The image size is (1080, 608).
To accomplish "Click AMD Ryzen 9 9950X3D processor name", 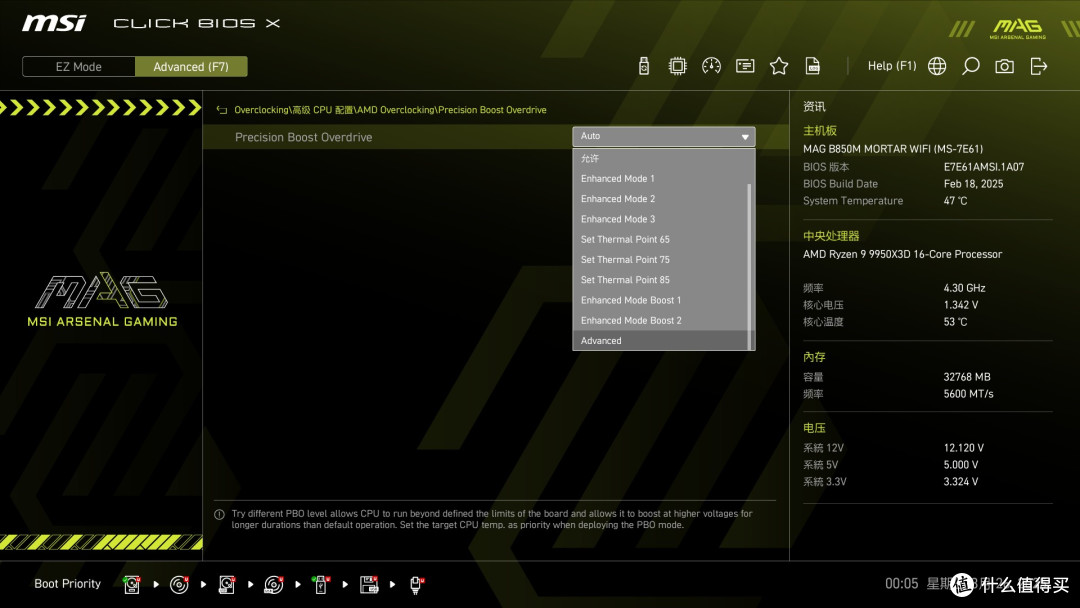I will point(902,254).
